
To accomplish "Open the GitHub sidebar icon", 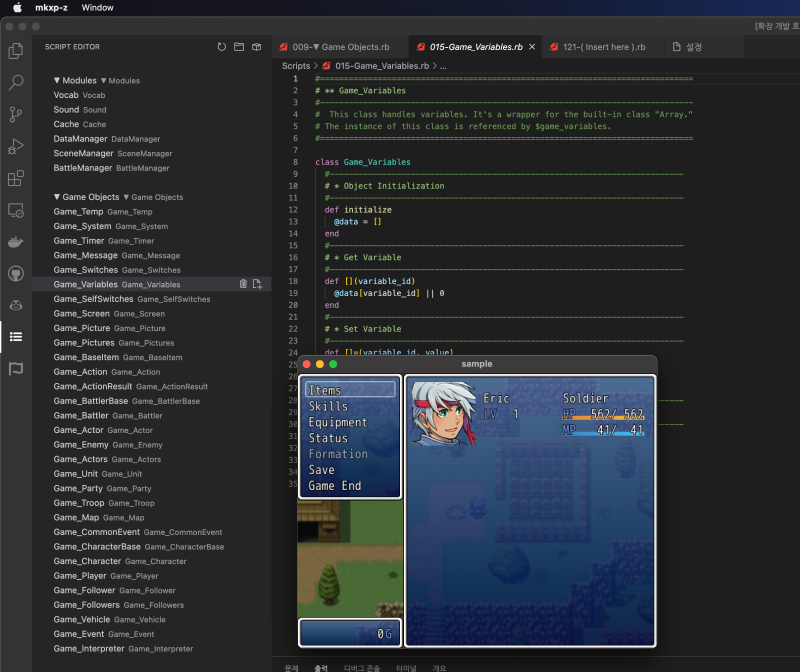I will [15, 273].
